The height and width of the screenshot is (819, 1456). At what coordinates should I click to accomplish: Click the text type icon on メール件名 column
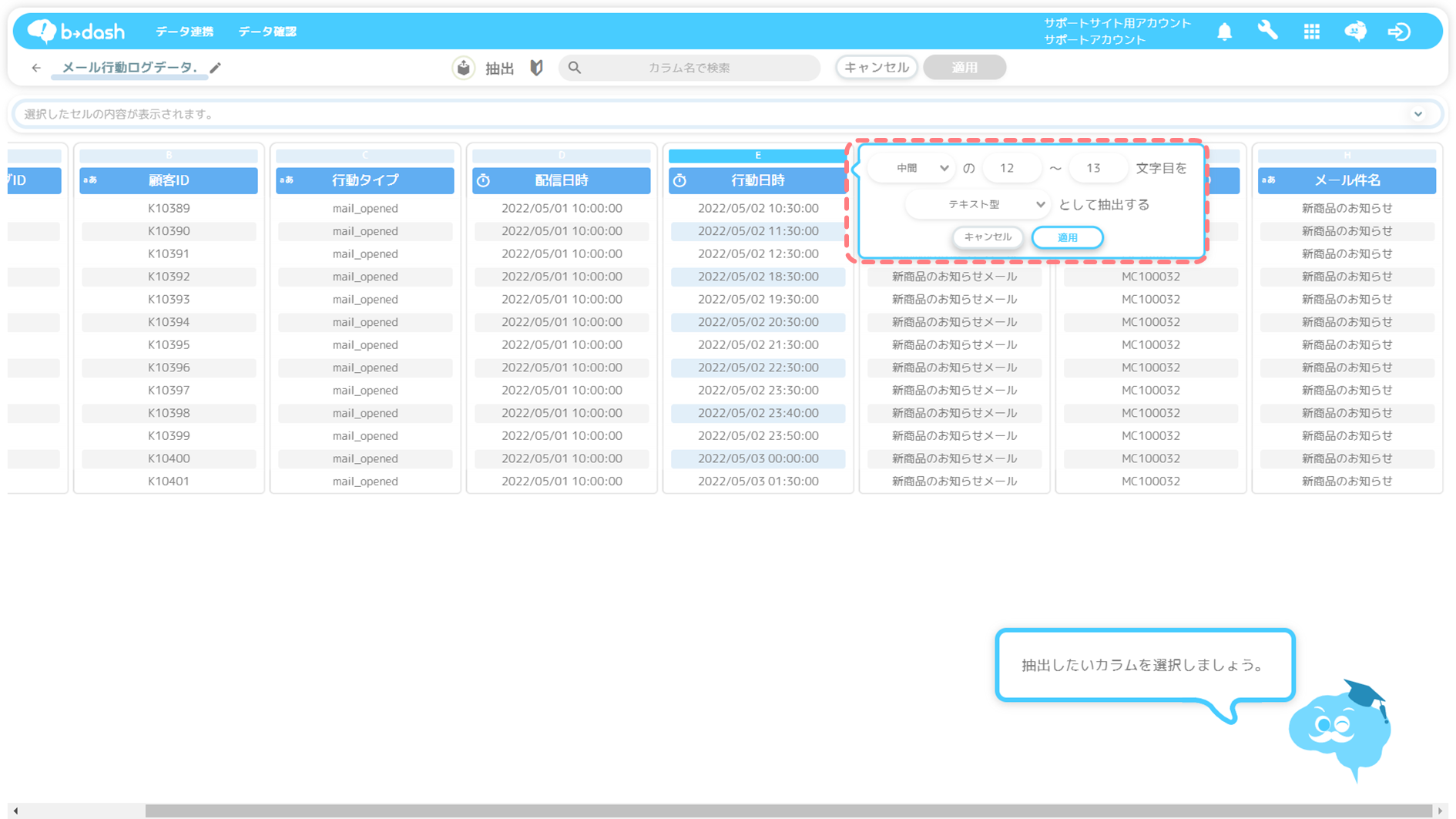click(1270, 180)
